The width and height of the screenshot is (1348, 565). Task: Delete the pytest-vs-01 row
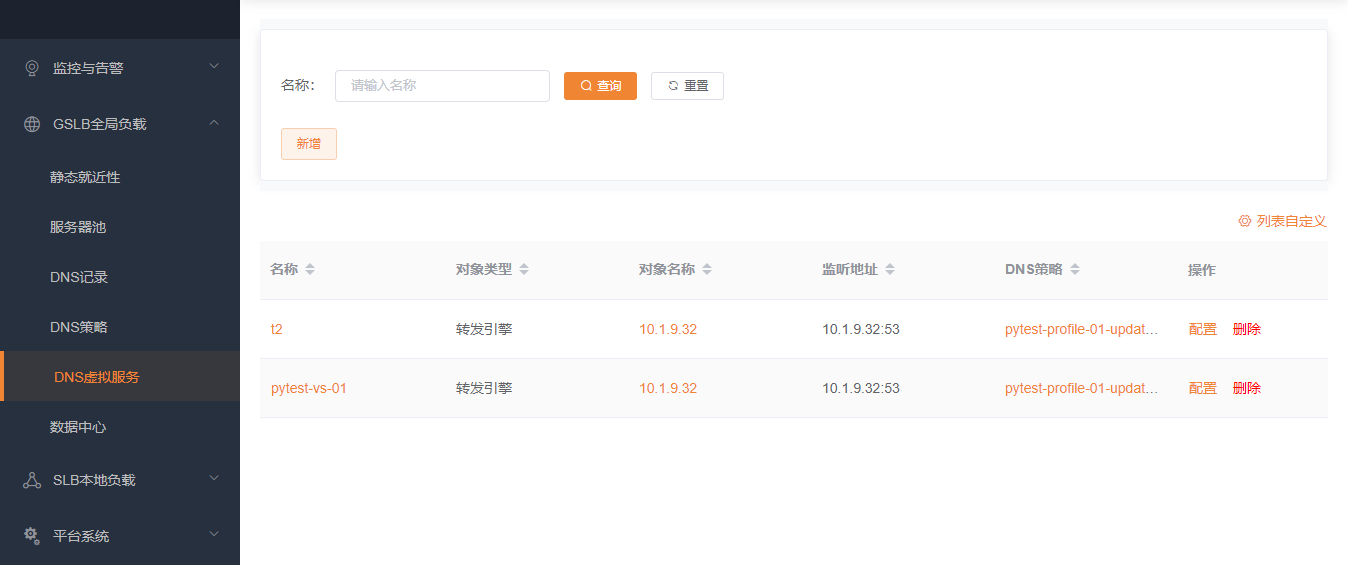coord(1246,388)
